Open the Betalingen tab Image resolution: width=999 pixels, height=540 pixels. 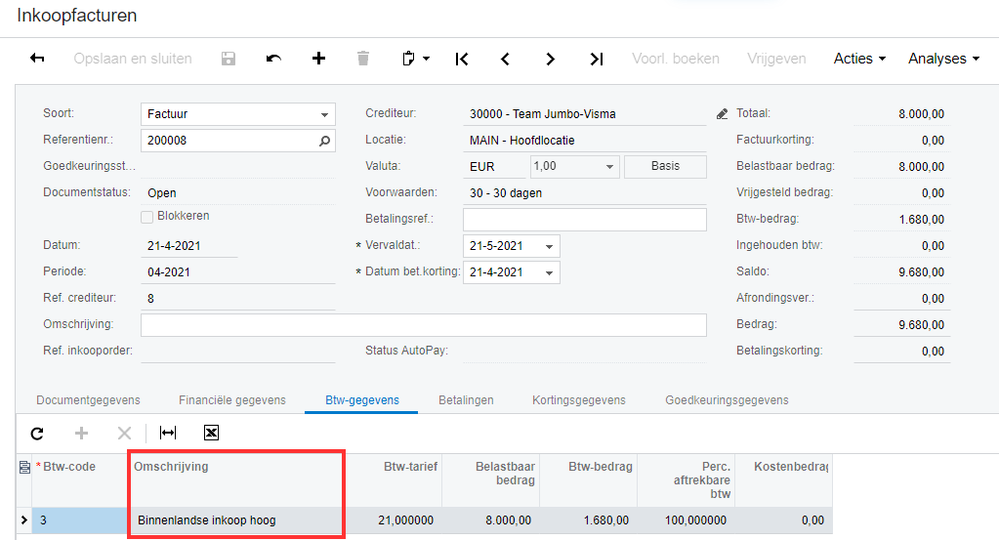[x=466, y=400]
